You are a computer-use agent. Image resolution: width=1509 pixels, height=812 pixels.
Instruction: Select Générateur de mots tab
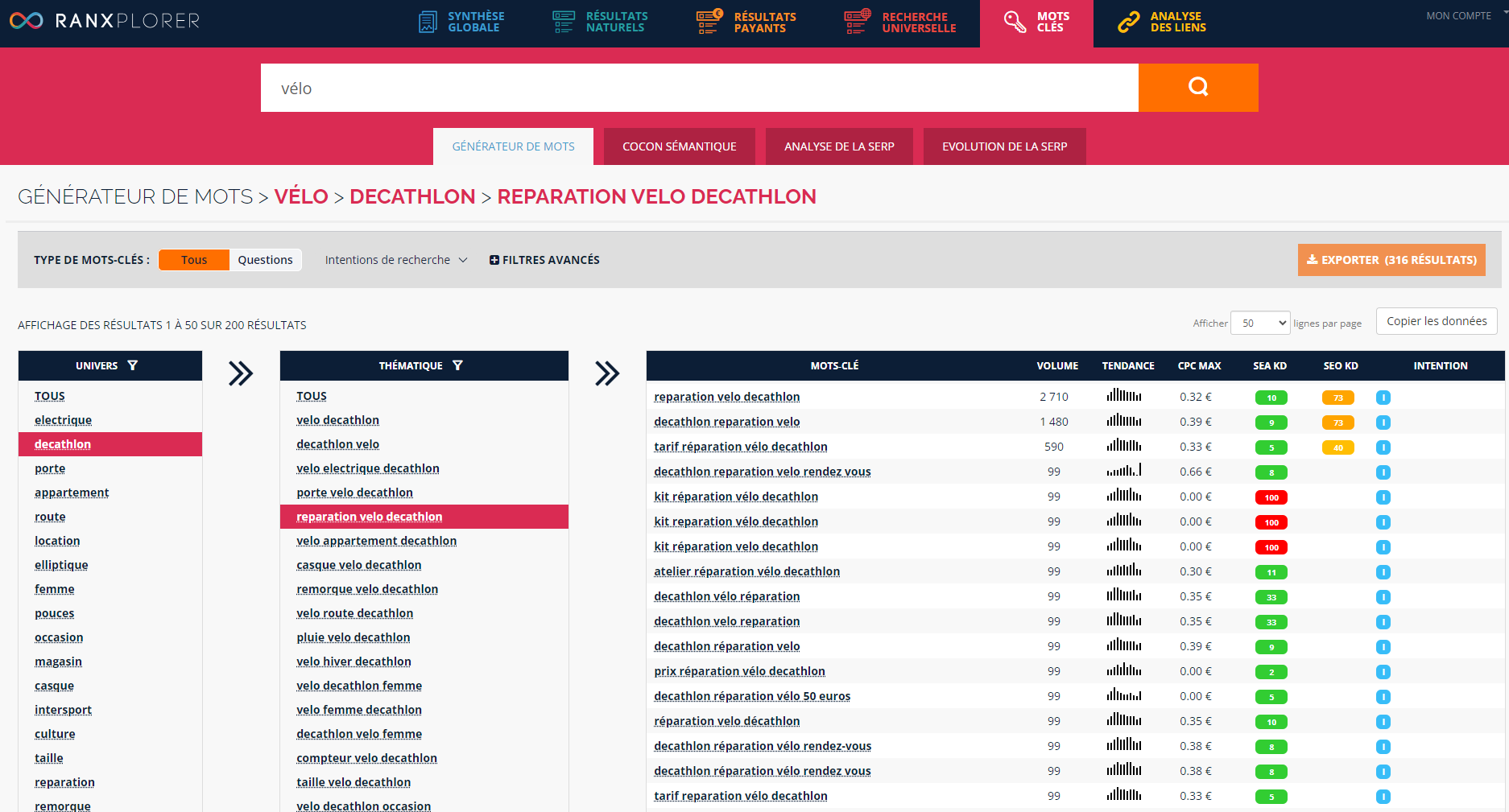(513, 146)
